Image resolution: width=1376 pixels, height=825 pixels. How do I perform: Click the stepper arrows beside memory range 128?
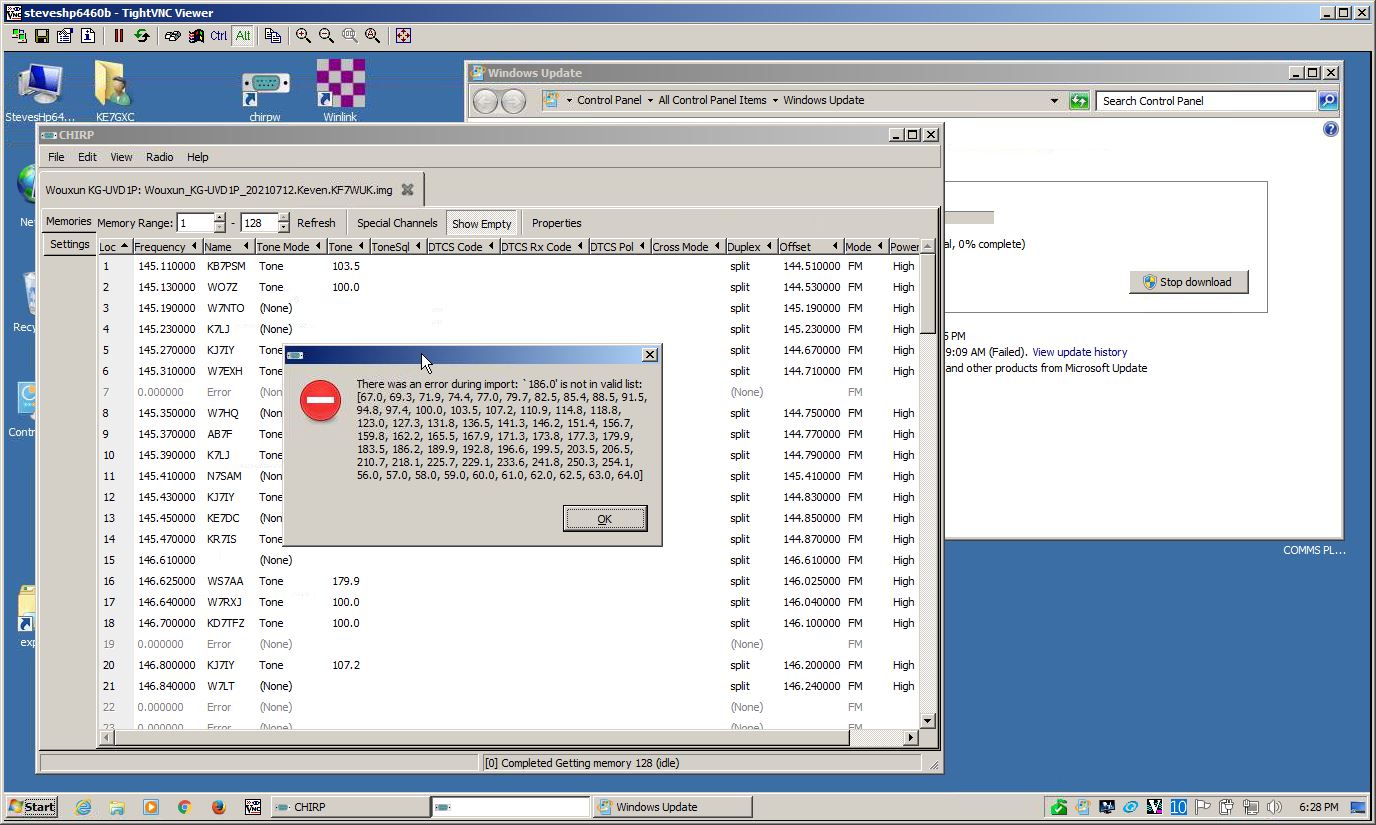[284, 223]
